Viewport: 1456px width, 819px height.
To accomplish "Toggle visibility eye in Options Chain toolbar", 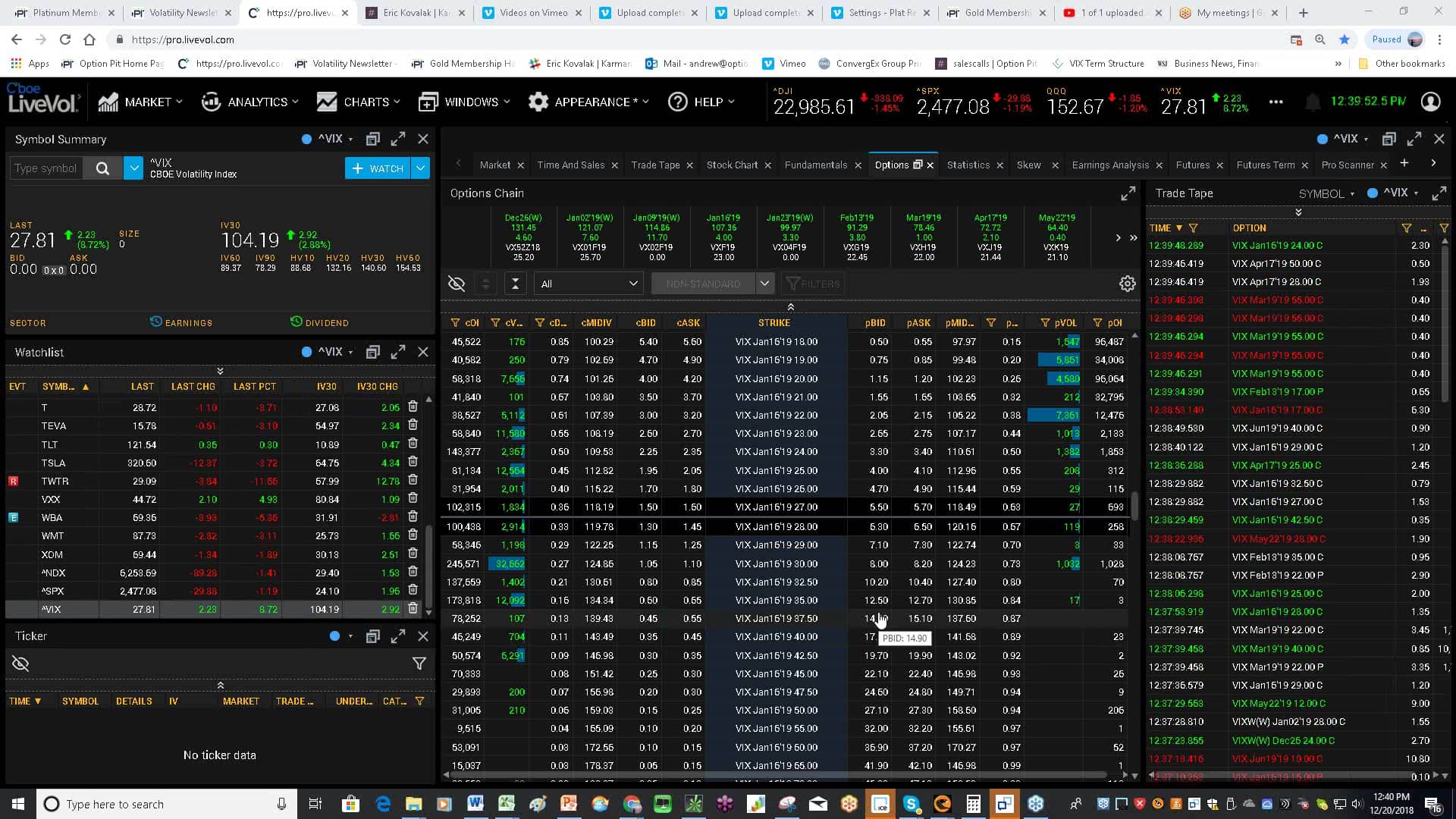I will 457,284.
